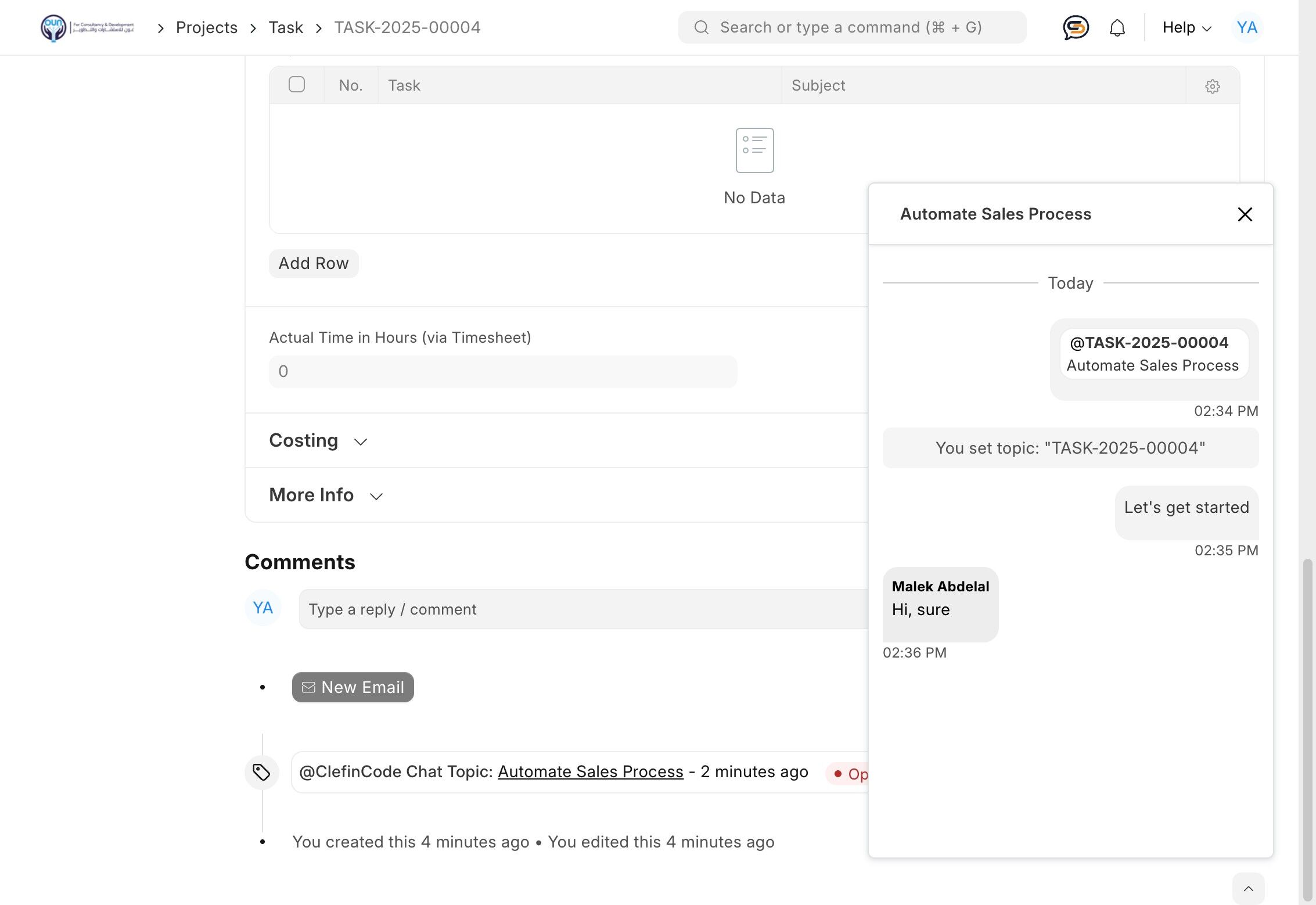The image size is (1316, 905).
Task: Click the tag icon in timeline
Action: pos(261,772)
